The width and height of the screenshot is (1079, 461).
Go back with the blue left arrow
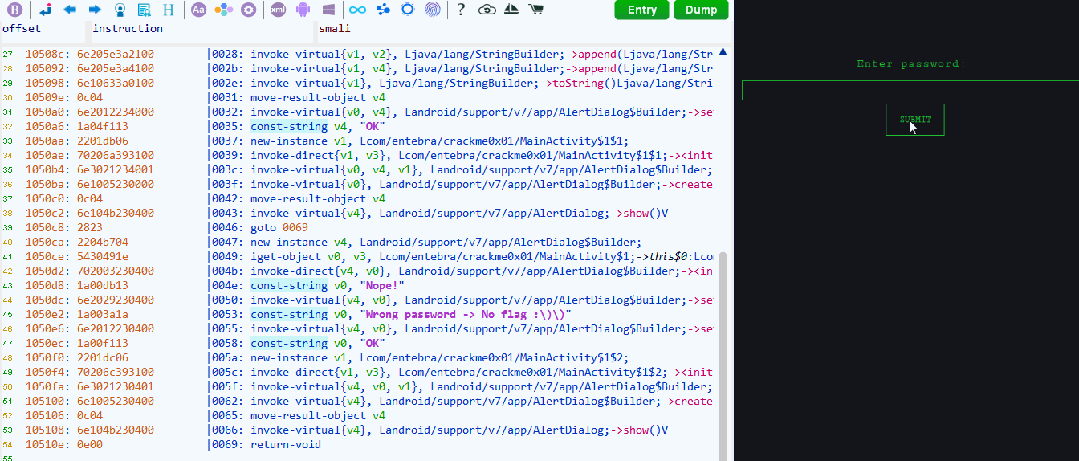pos(70,10)
